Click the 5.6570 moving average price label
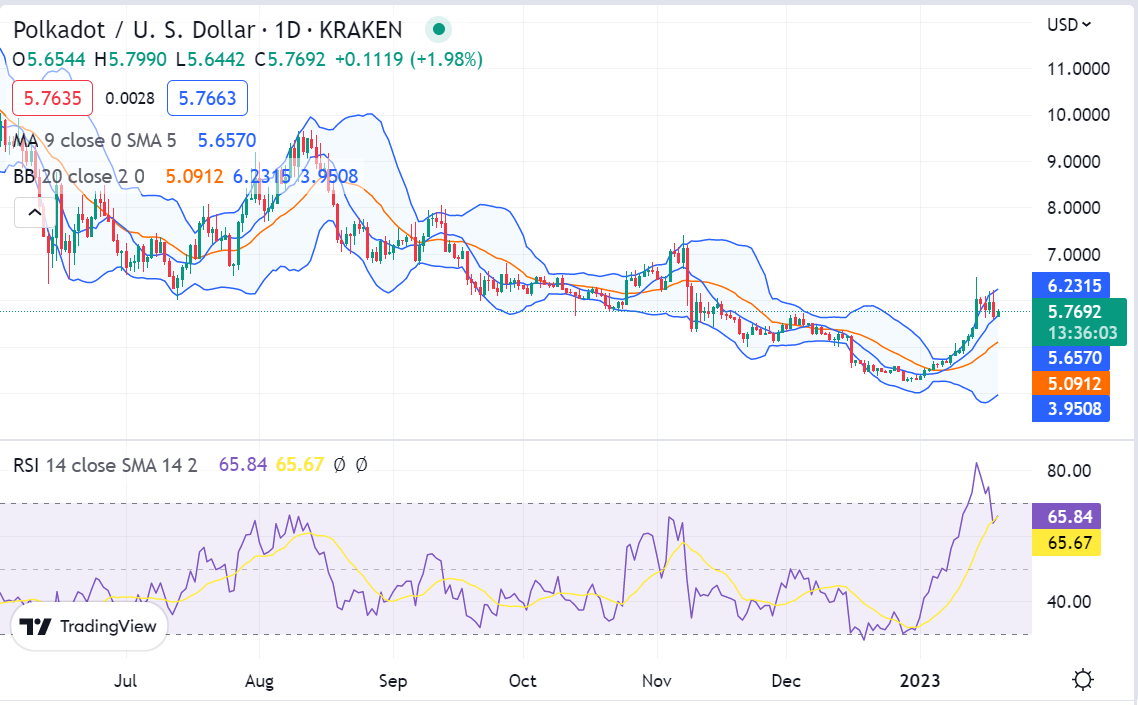The image size is (1138, 705). point(1071,357)
